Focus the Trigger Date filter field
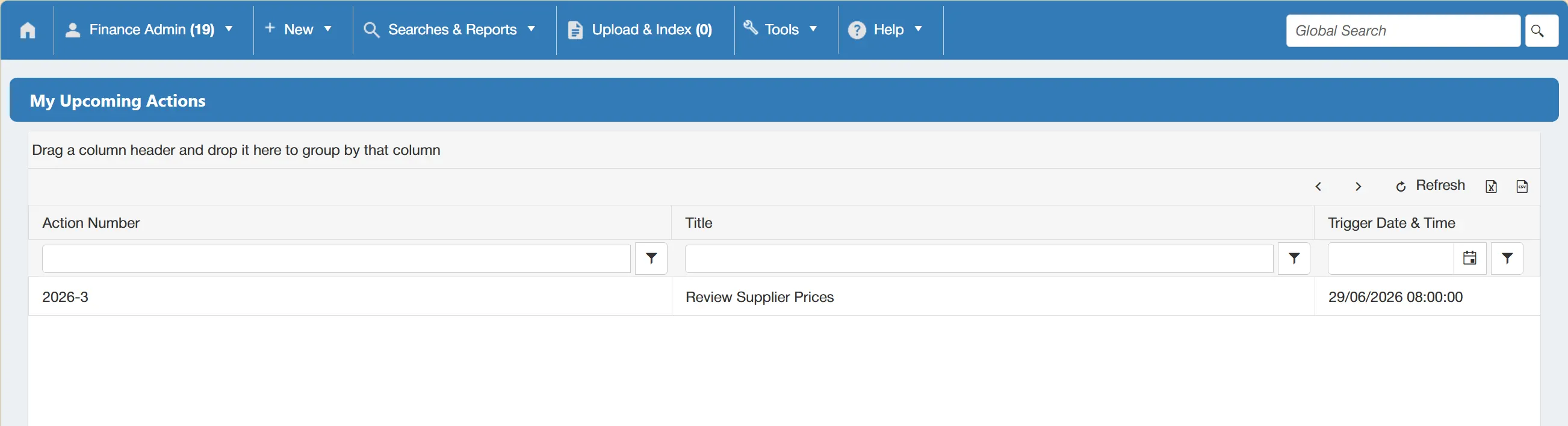 pyautogui.click(x=1390, y=259)
